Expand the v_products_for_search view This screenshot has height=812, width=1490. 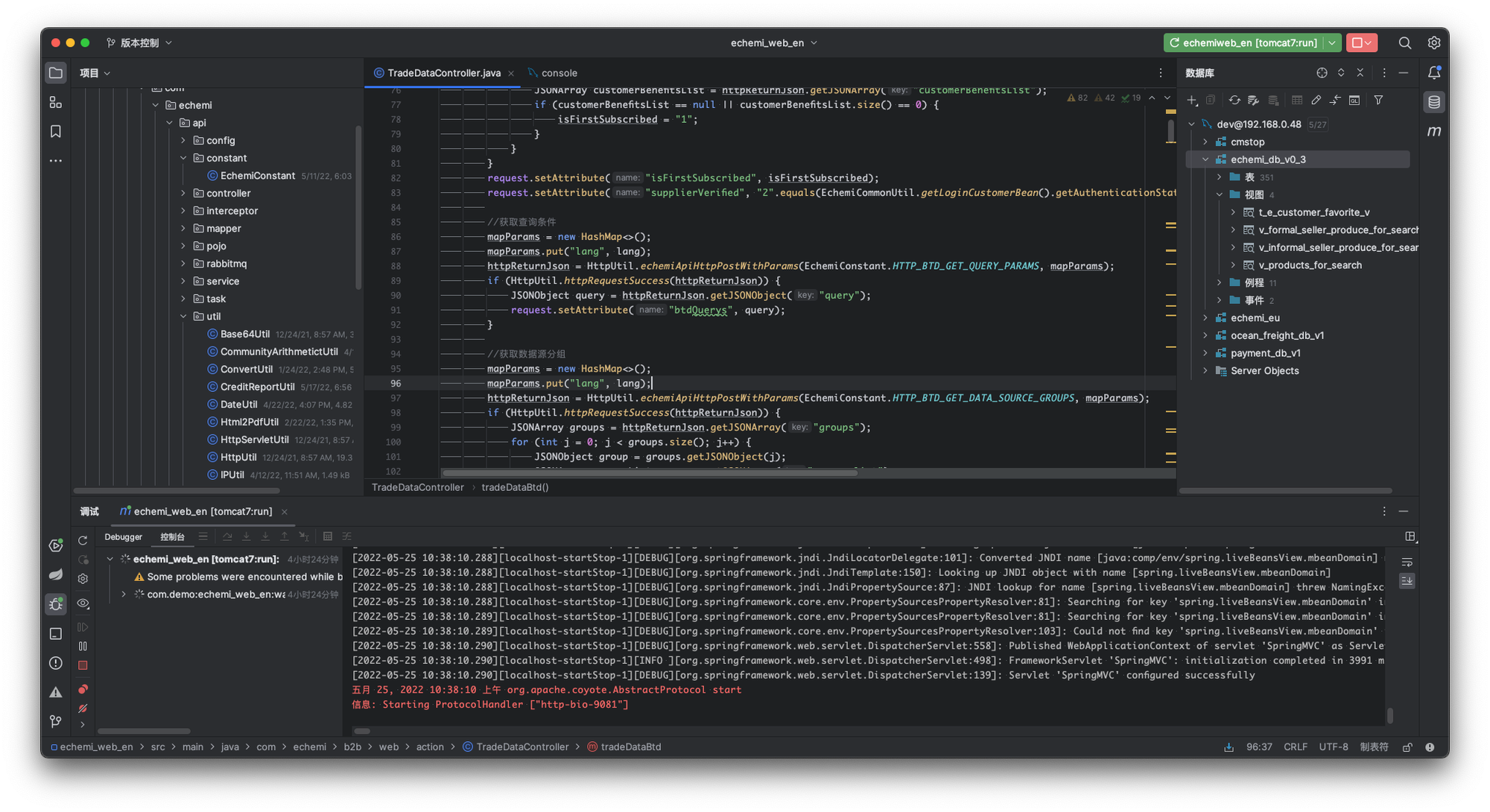coord(1233,265)
